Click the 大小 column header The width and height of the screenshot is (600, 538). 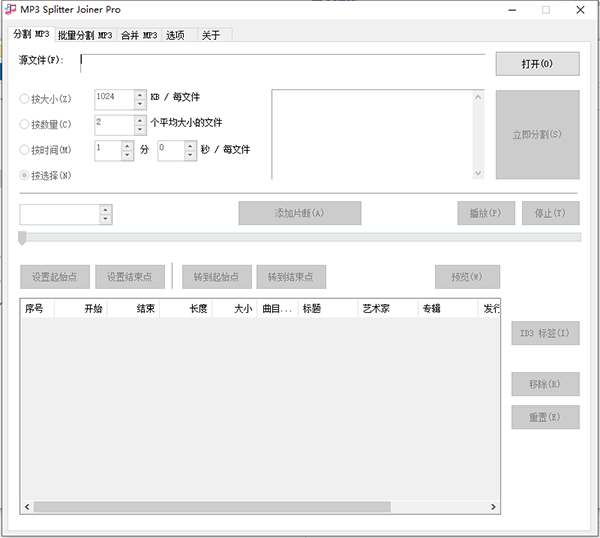(234, 308)
